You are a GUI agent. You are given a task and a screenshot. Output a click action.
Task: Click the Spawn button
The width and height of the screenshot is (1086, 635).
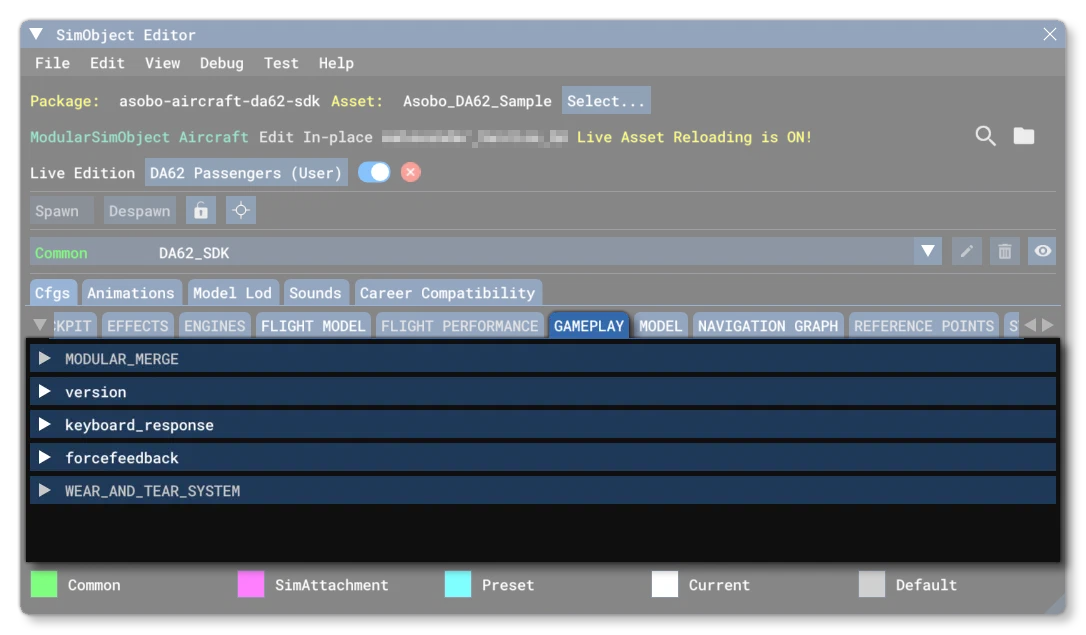pyautogui.click(x=61, y=211)
